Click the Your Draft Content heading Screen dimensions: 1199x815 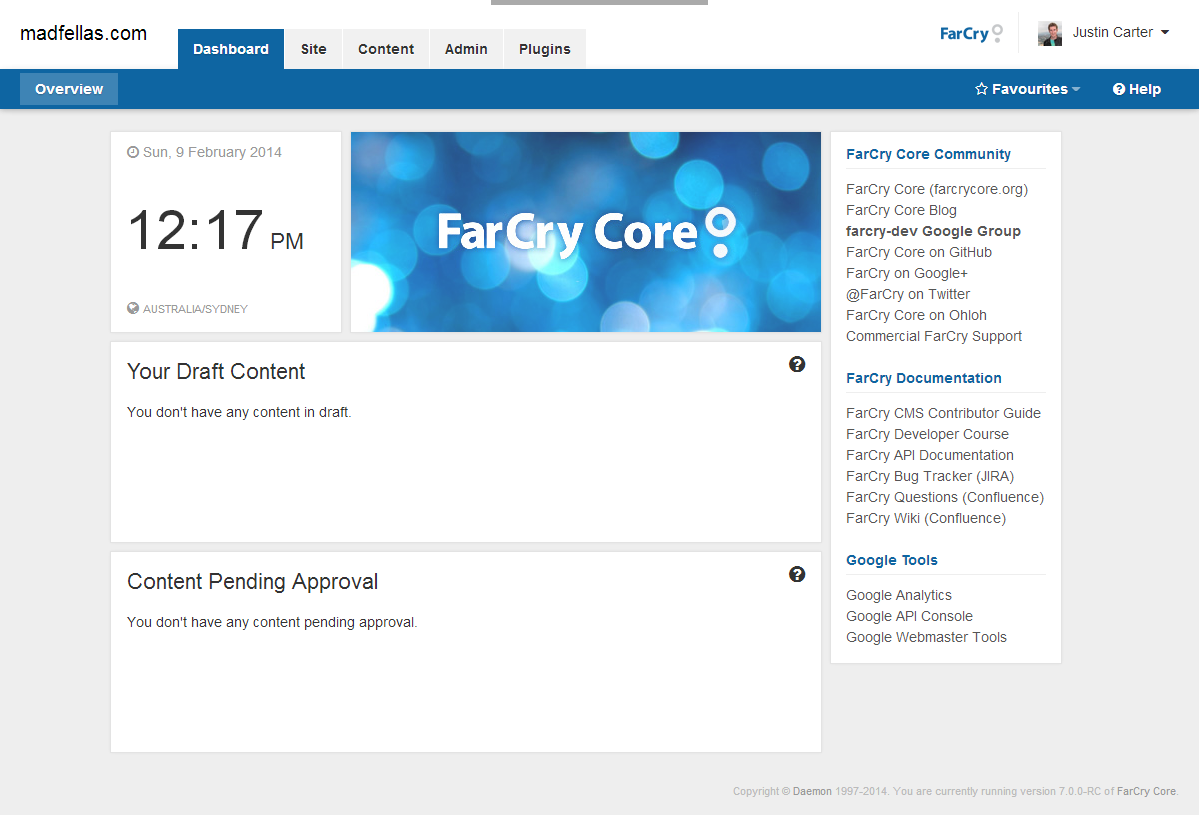click(216, 372)
